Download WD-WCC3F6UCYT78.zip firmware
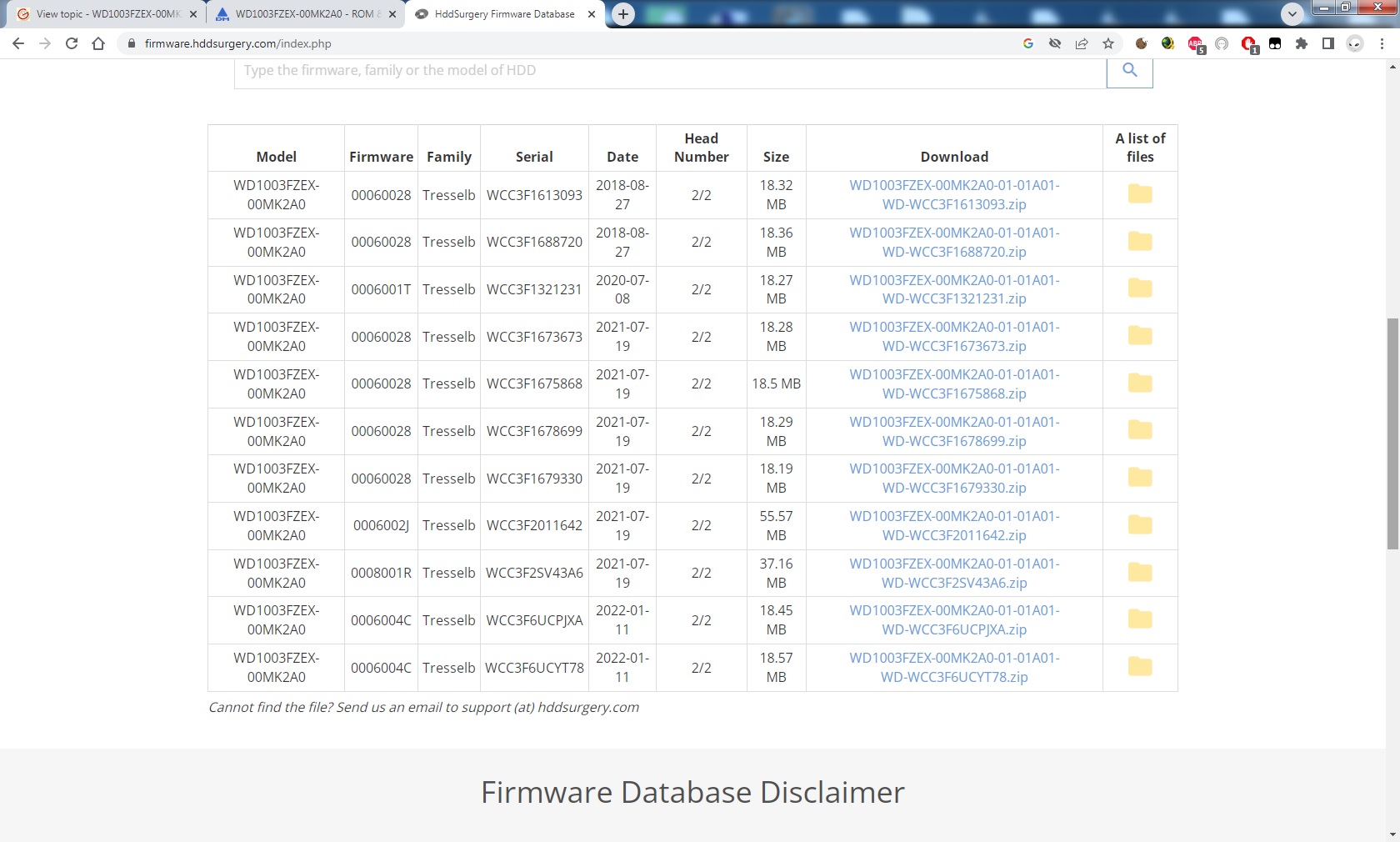Viewport: 1400px width, 842px height. tap(954, 667)
